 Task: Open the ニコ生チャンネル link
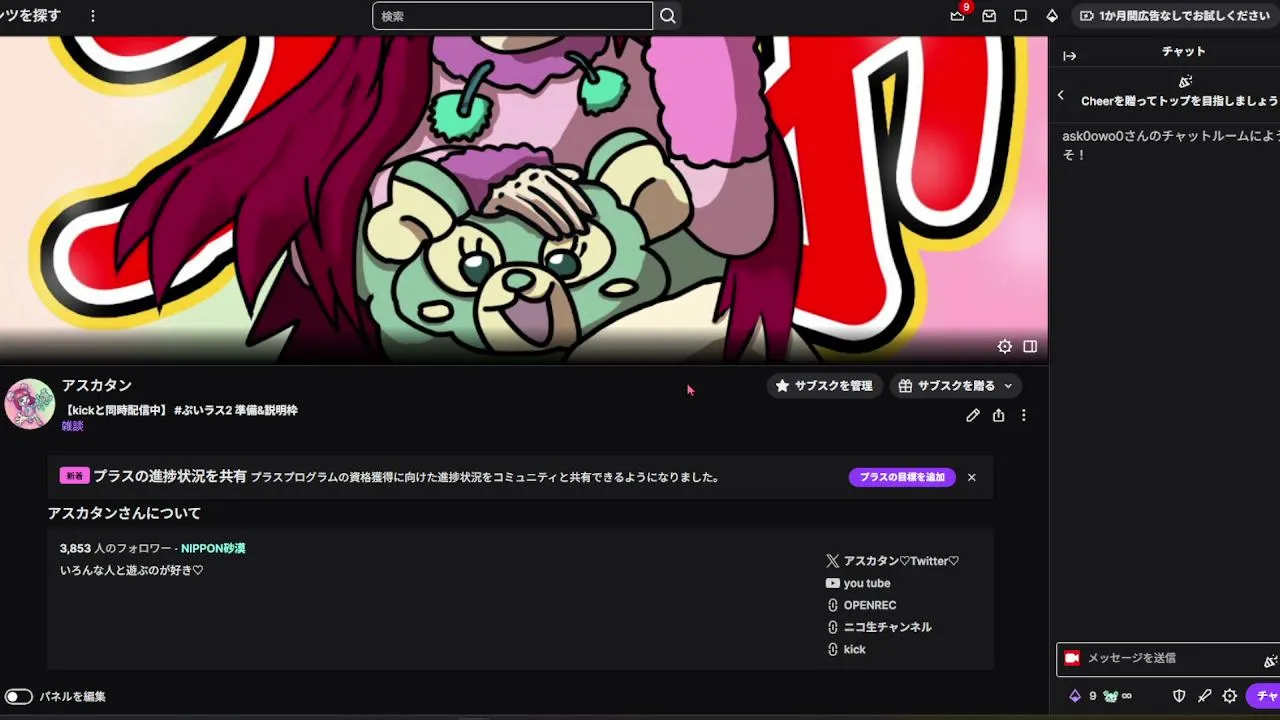click(879, 627)
